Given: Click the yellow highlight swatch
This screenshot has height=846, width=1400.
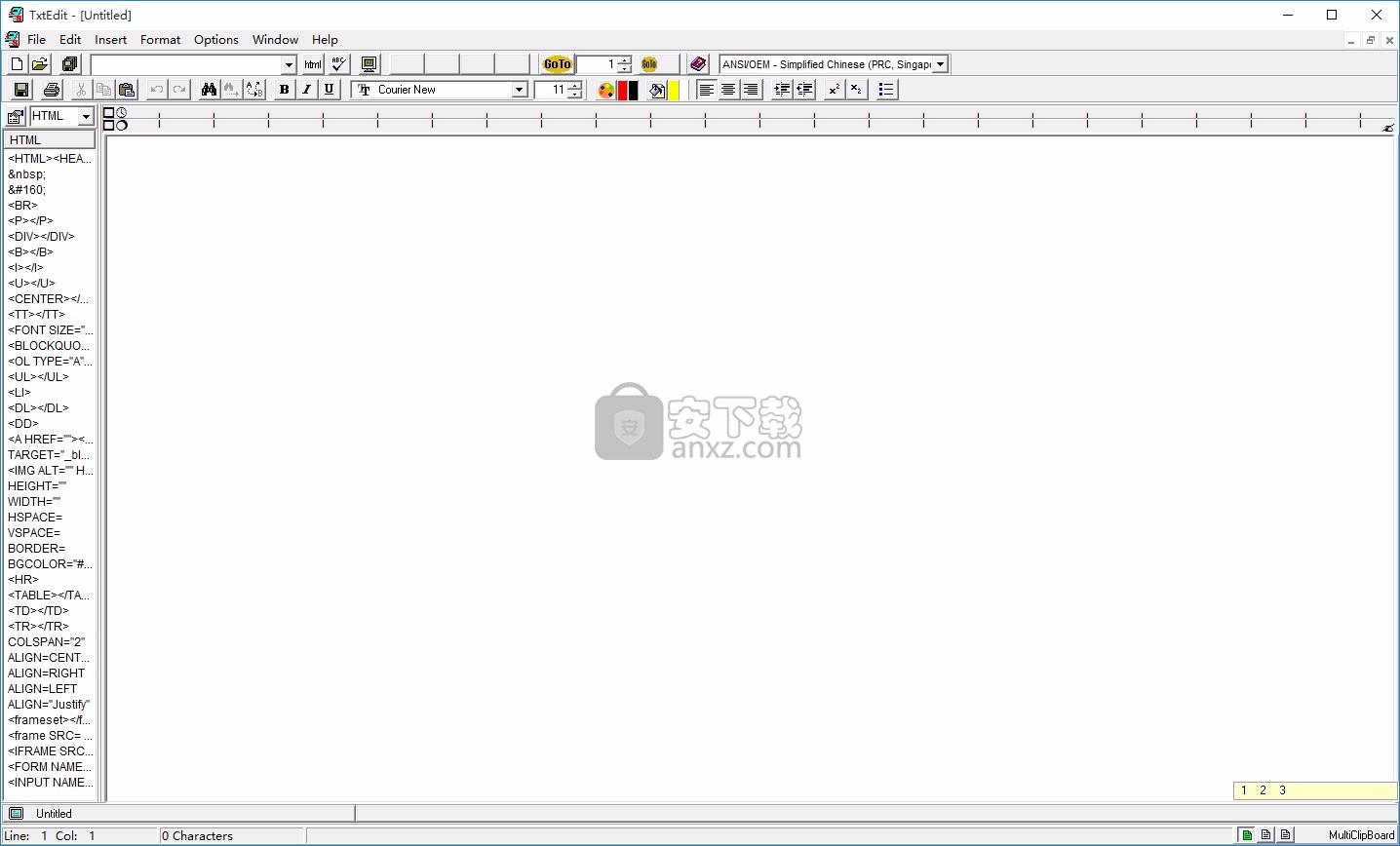Looking at the screenshot, I should [674, 91].
